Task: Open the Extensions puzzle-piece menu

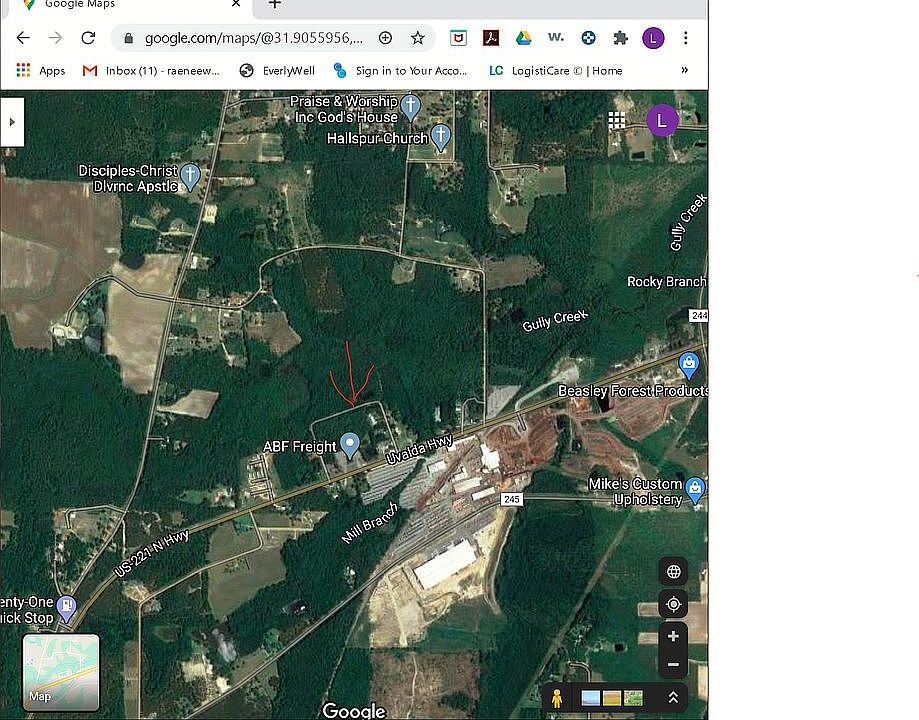Action: coord(620,38)
